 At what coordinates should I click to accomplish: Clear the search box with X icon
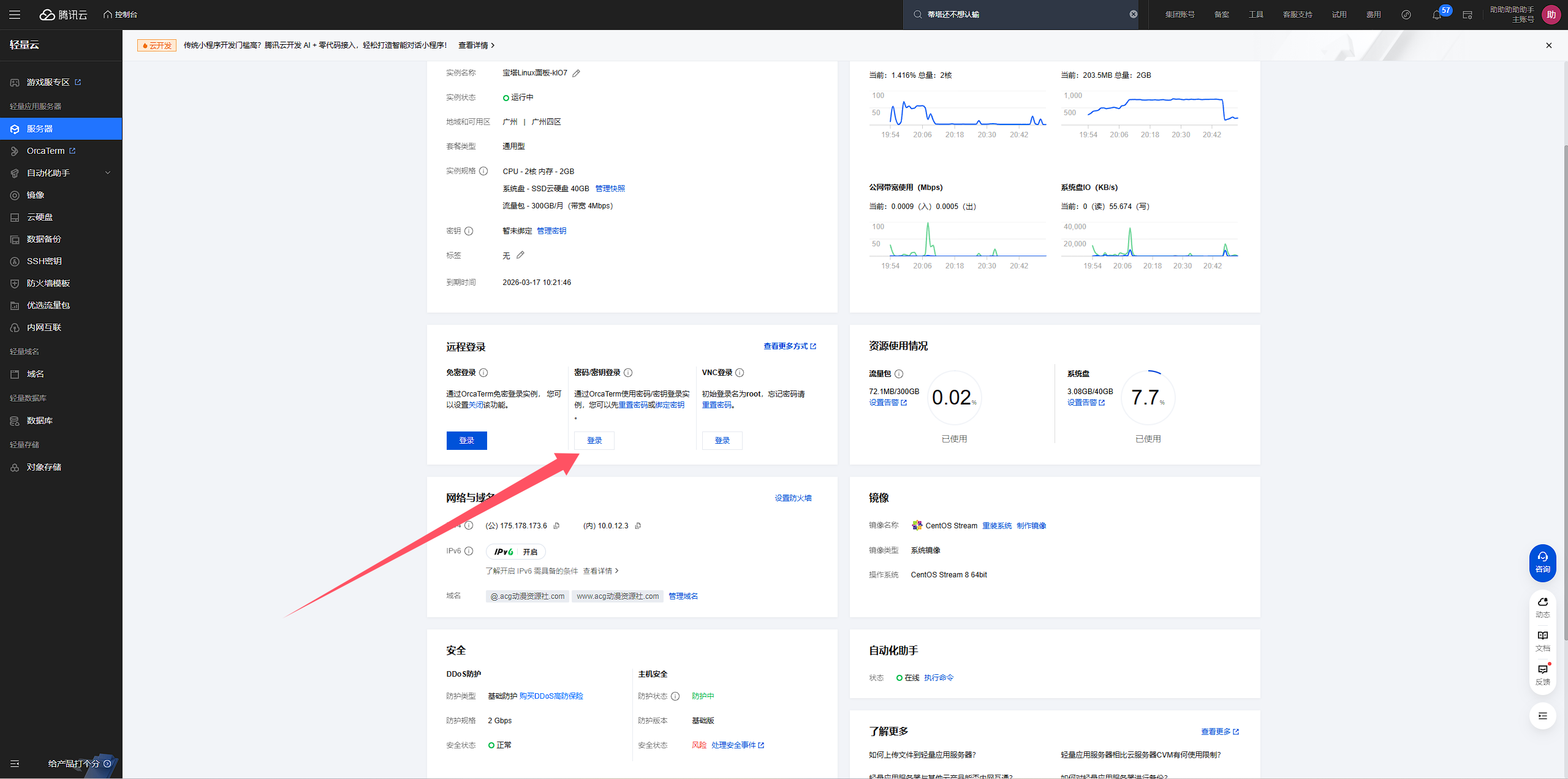(x=1133, y=14)
